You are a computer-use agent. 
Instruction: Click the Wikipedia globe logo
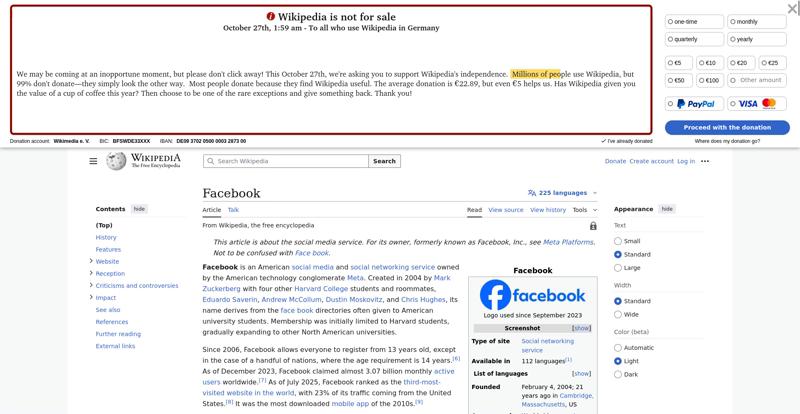click(x=117, y=161)
